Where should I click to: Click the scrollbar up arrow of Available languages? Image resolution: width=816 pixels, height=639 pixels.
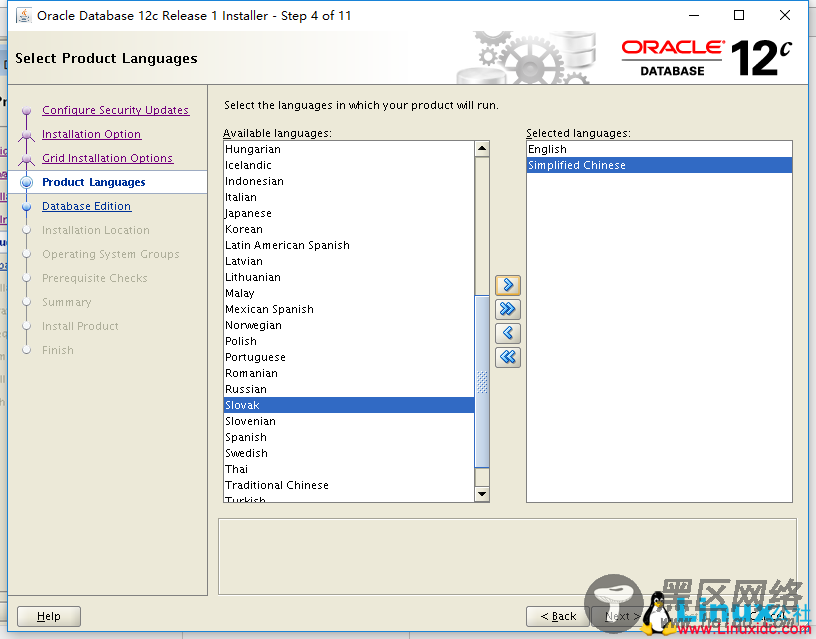click(x=482, y=149)
